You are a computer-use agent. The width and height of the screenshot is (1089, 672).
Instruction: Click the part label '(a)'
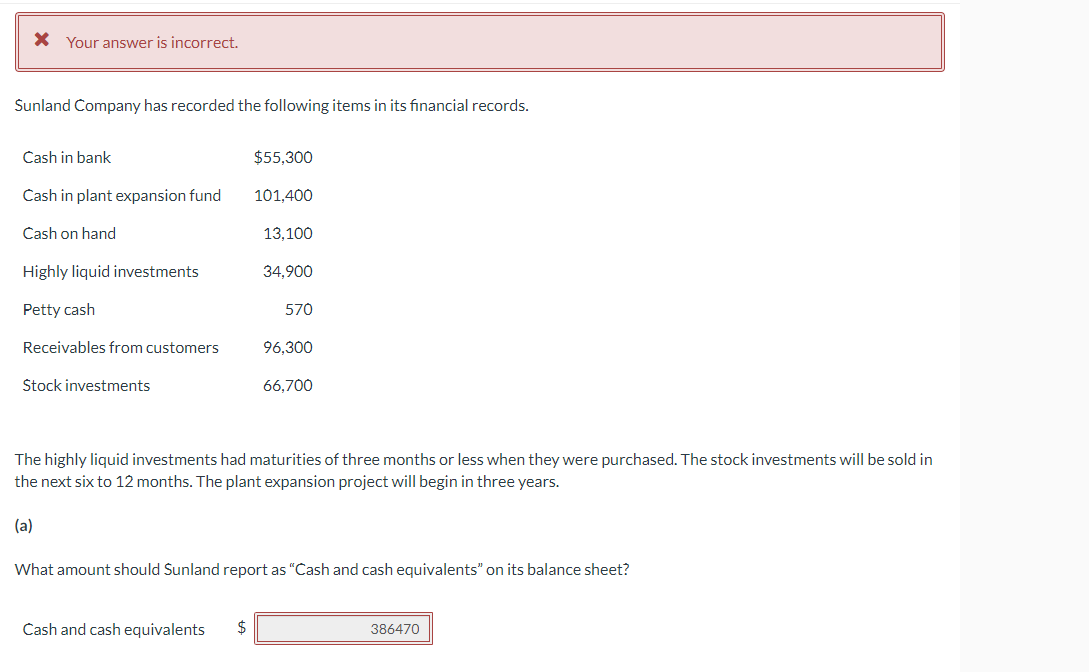pos(21,525)
